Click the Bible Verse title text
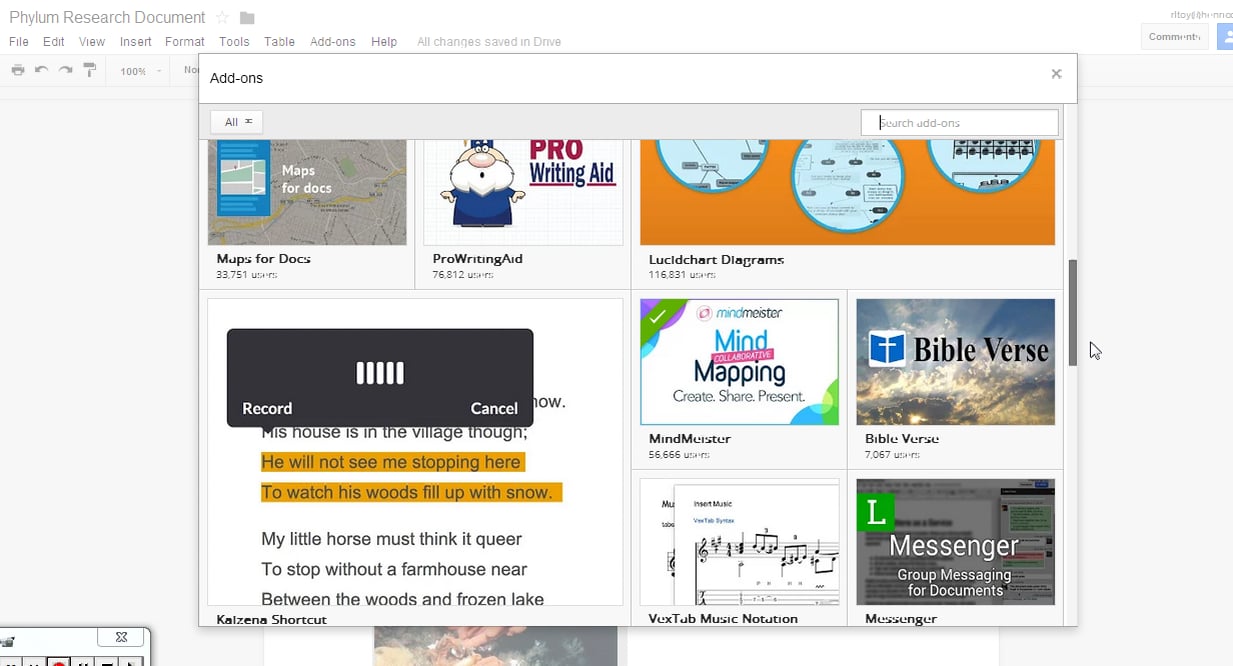Viewport: 1233px width, 666px height. pos(902,438)
